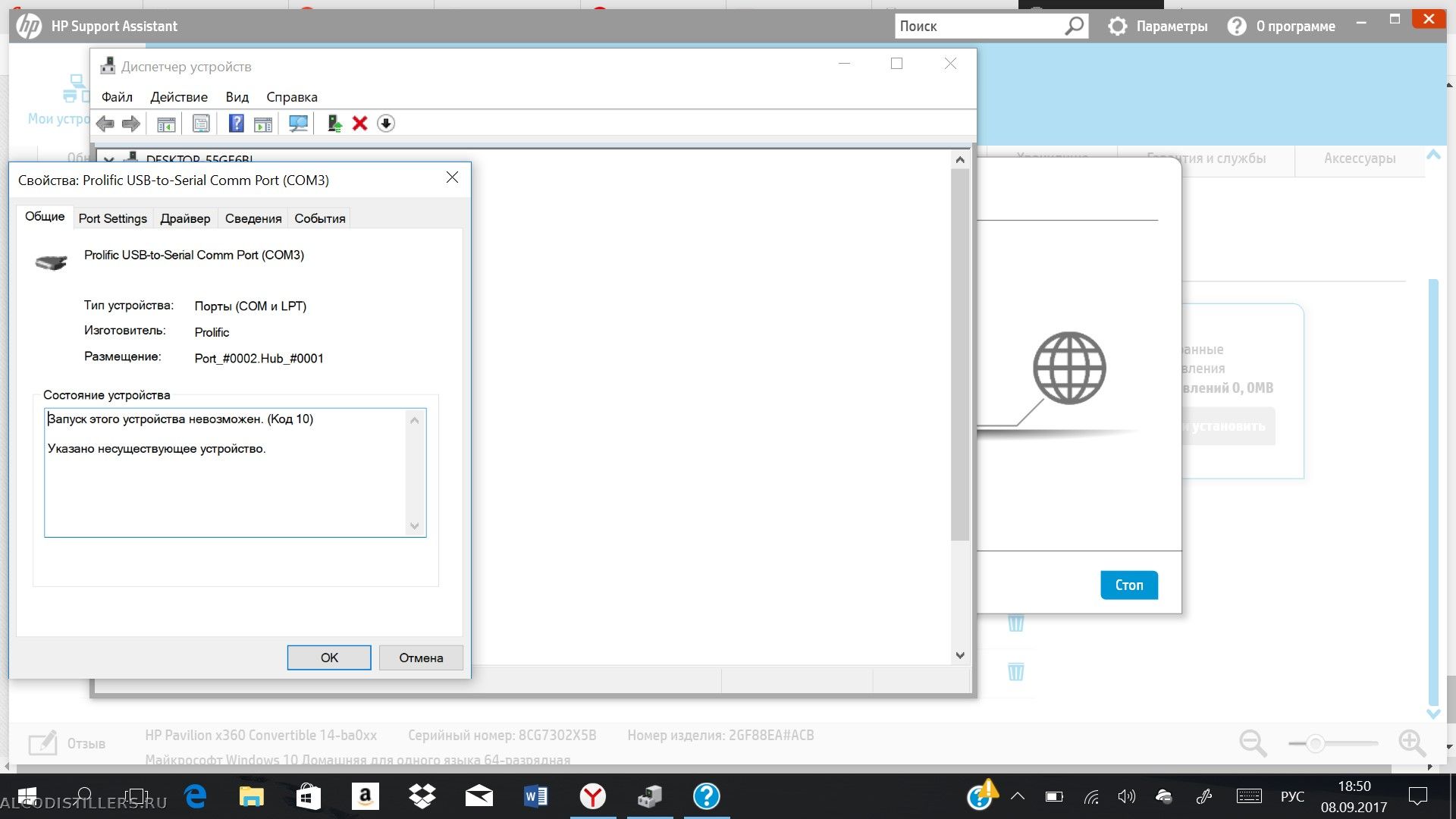1456x819 pixels.
Task: Open the battery status tray icon
Action: (x=1054, y=796)
